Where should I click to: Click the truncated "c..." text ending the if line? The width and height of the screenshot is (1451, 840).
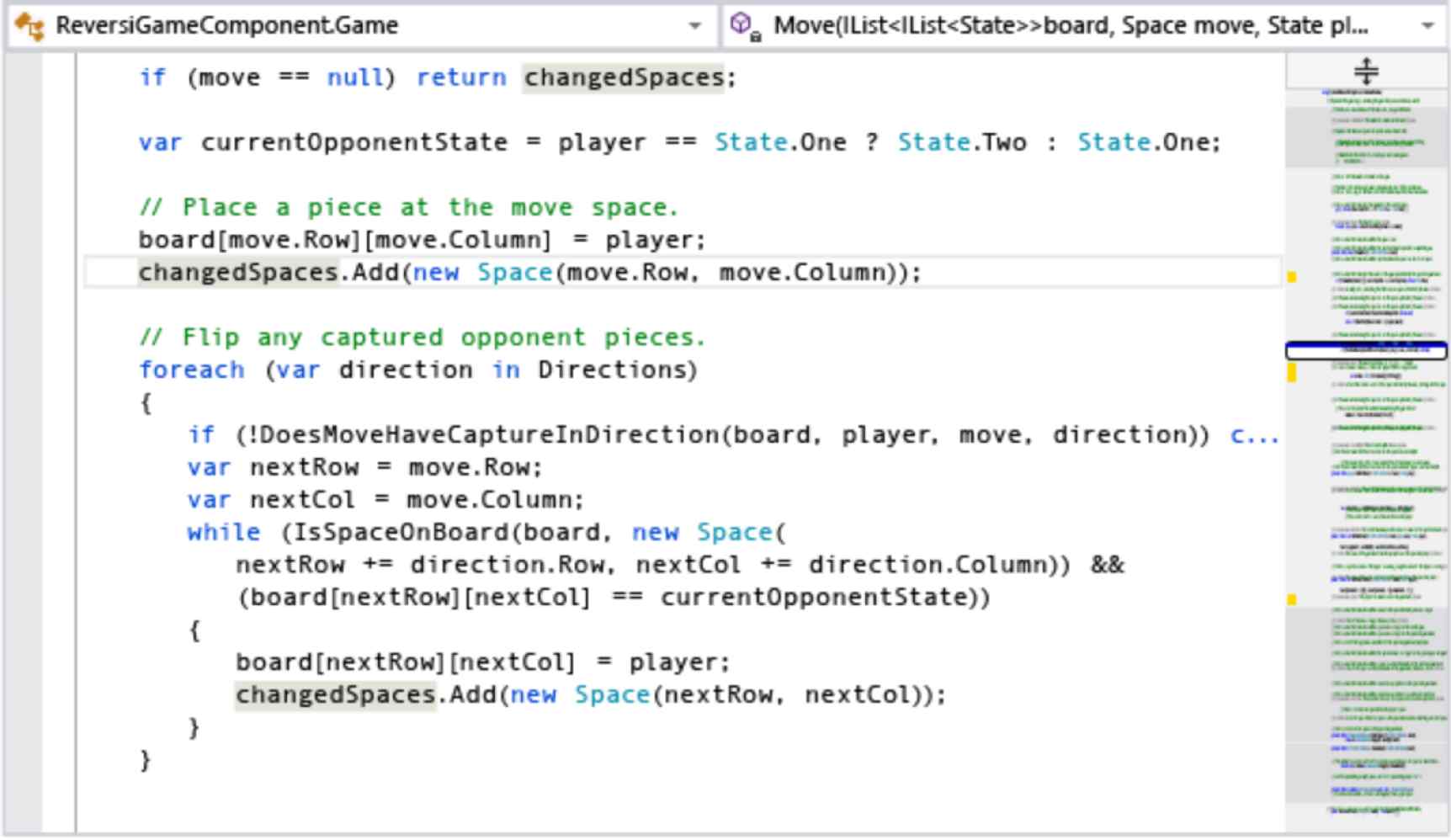click(1253, 435)
